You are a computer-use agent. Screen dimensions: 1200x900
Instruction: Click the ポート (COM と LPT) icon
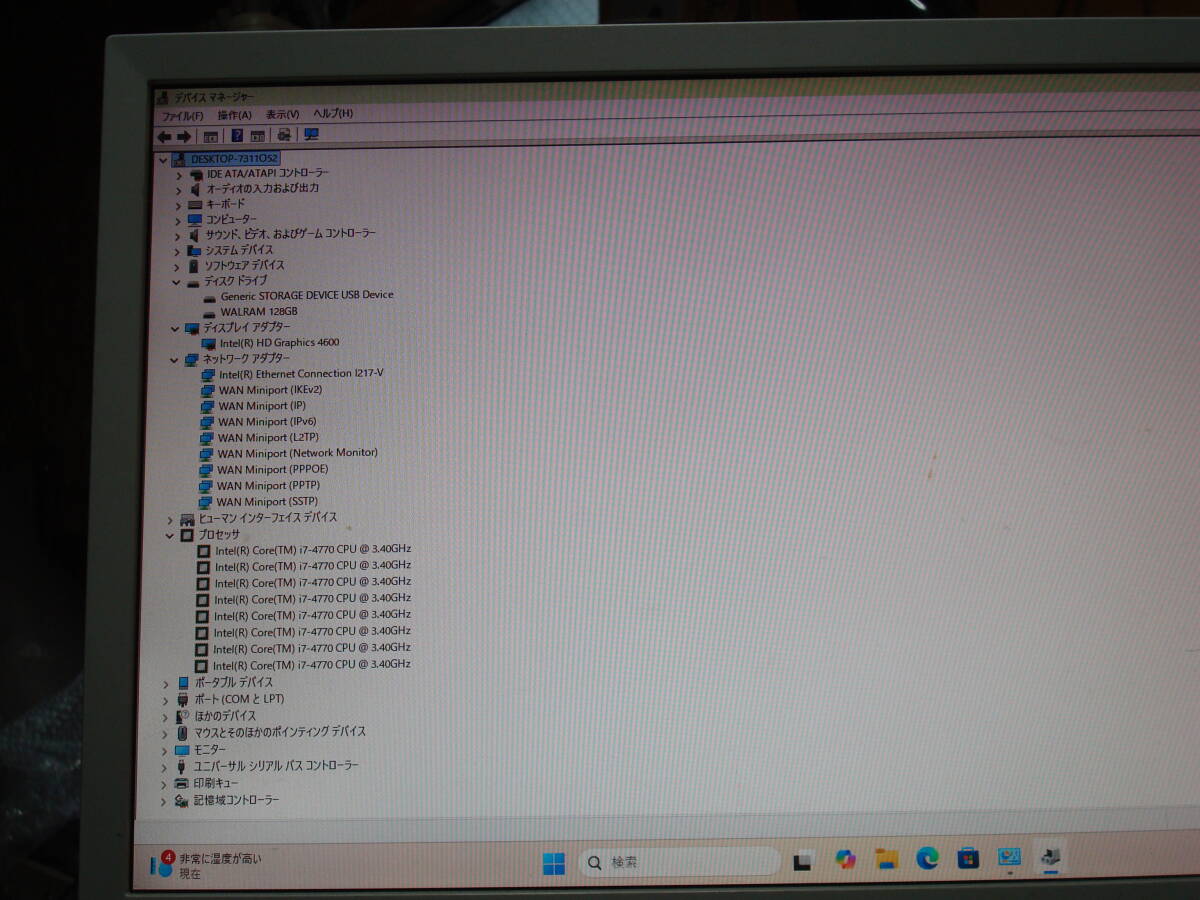pyautogui.click(x=183, y=699)
